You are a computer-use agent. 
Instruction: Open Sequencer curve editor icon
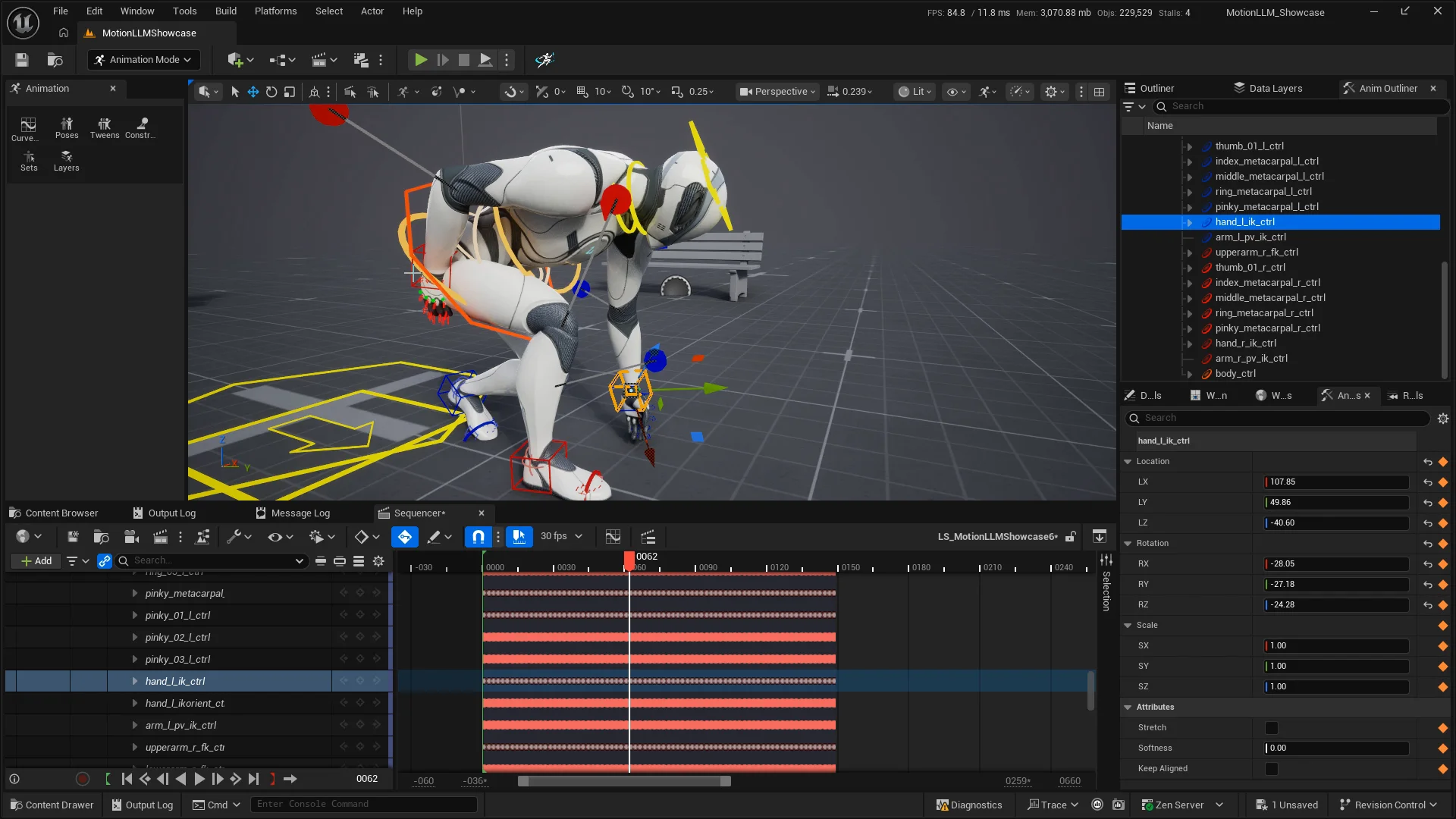point(613,537)
